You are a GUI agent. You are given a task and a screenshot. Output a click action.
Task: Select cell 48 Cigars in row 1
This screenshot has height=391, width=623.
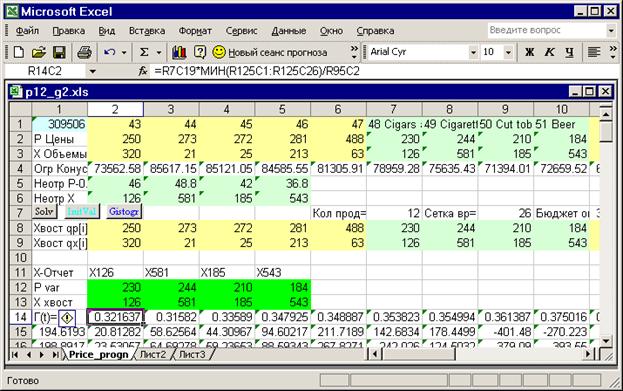(x=394, y=124)
